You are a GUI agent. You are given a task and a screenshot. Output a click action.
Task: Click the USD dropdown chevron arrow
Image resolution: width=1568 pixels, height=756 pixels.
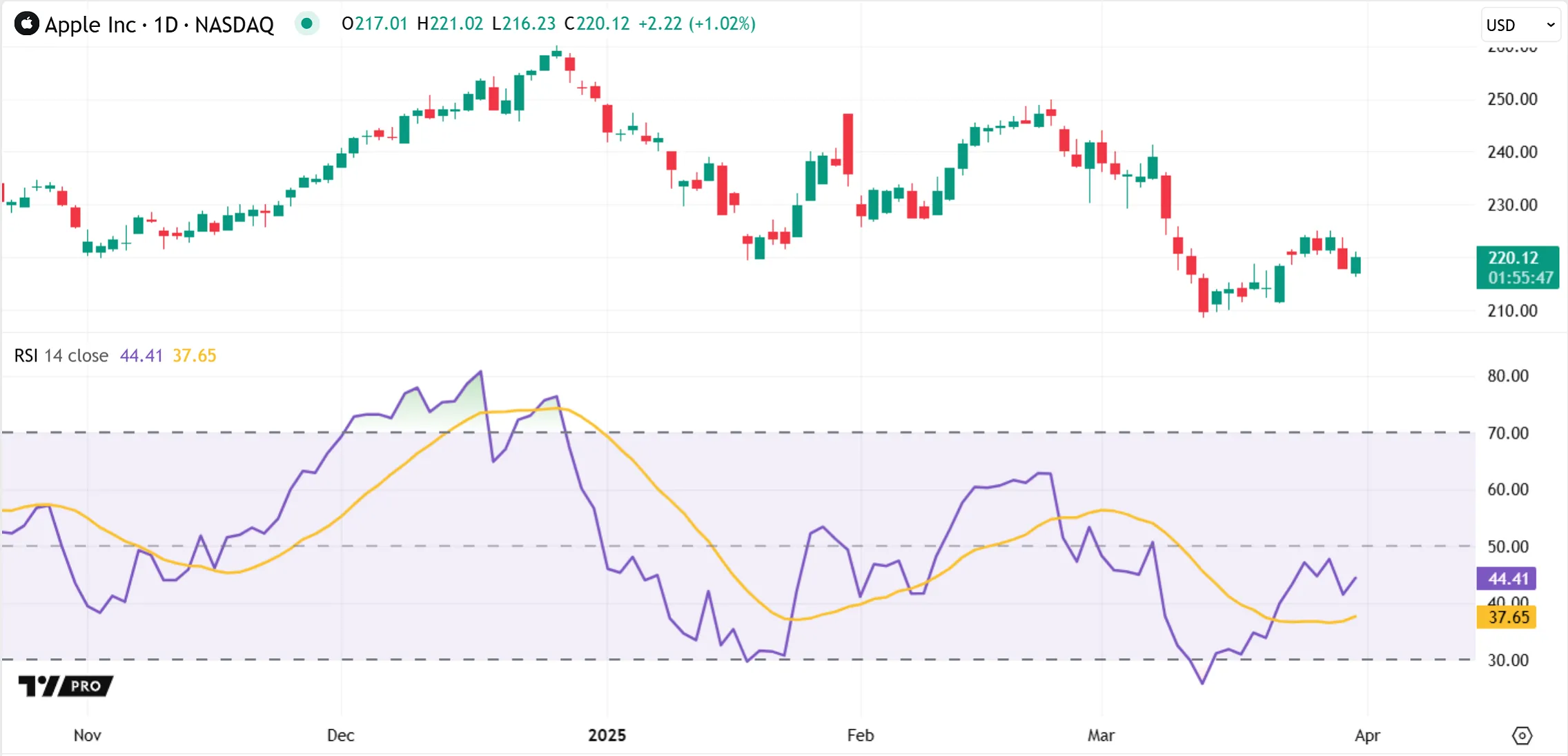coord(1551,25)
